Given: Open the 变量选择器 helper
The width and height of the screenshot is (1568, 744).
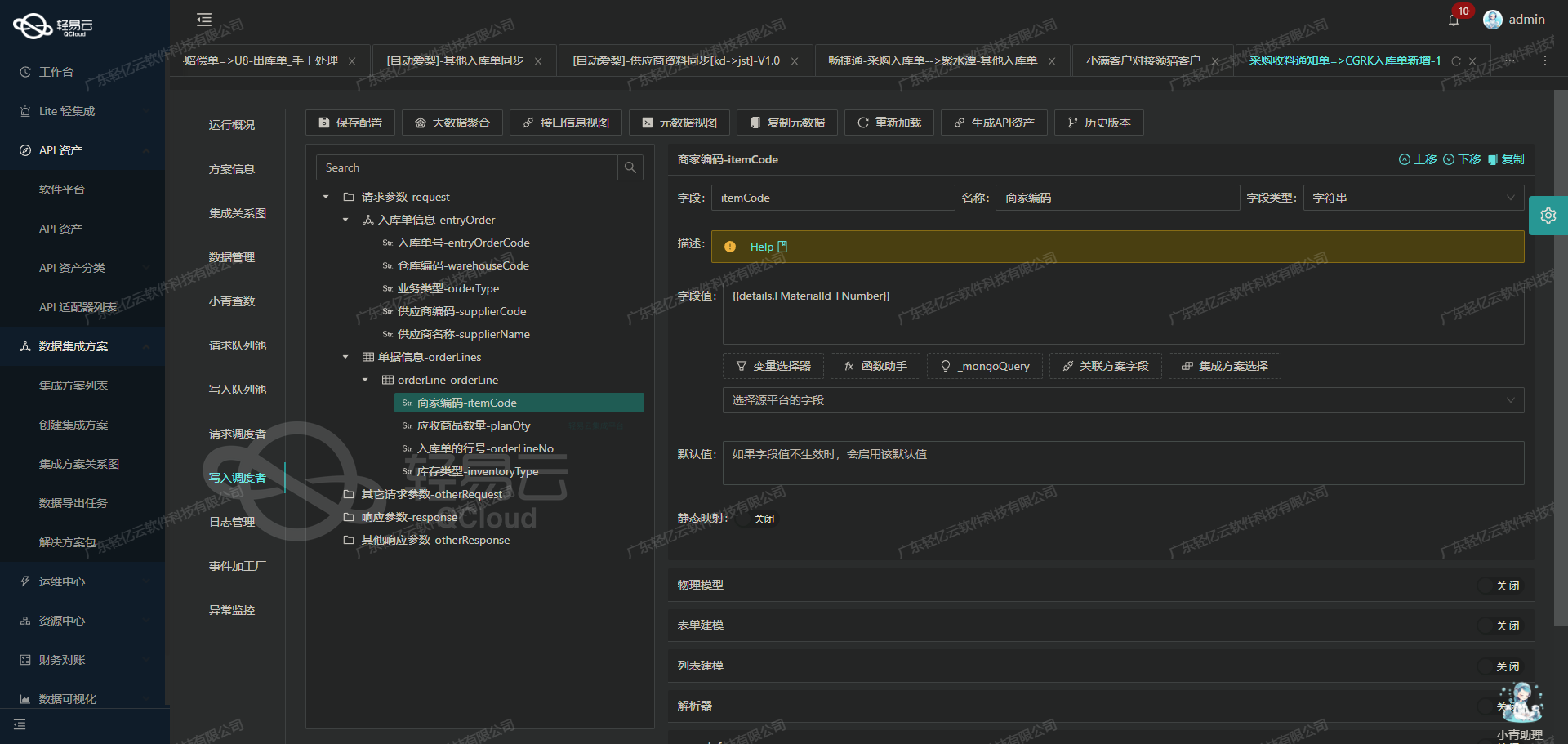Looking at the screenshot, I should point(773,366).
